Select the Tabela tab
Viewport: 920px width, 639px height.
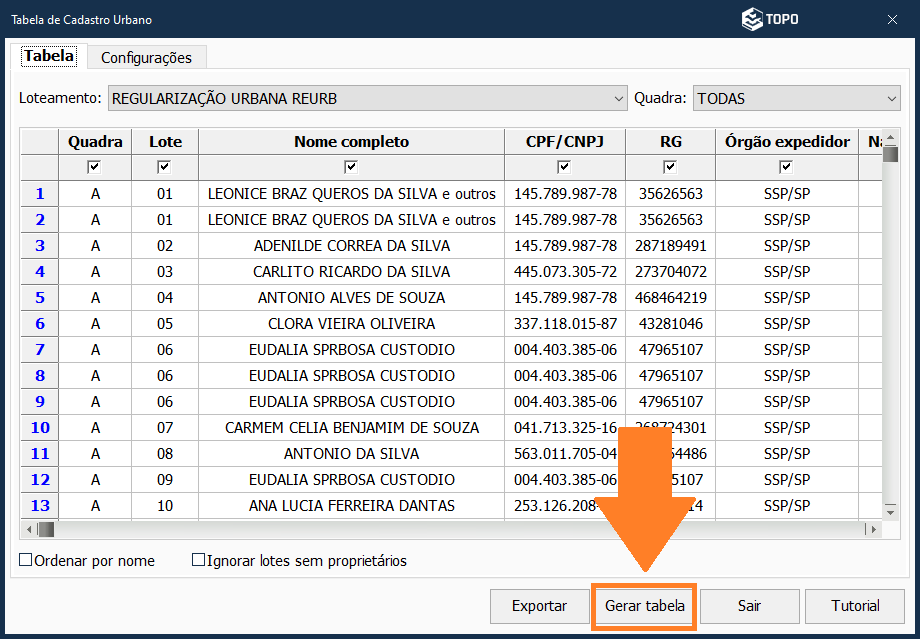(x=49, y=57)
